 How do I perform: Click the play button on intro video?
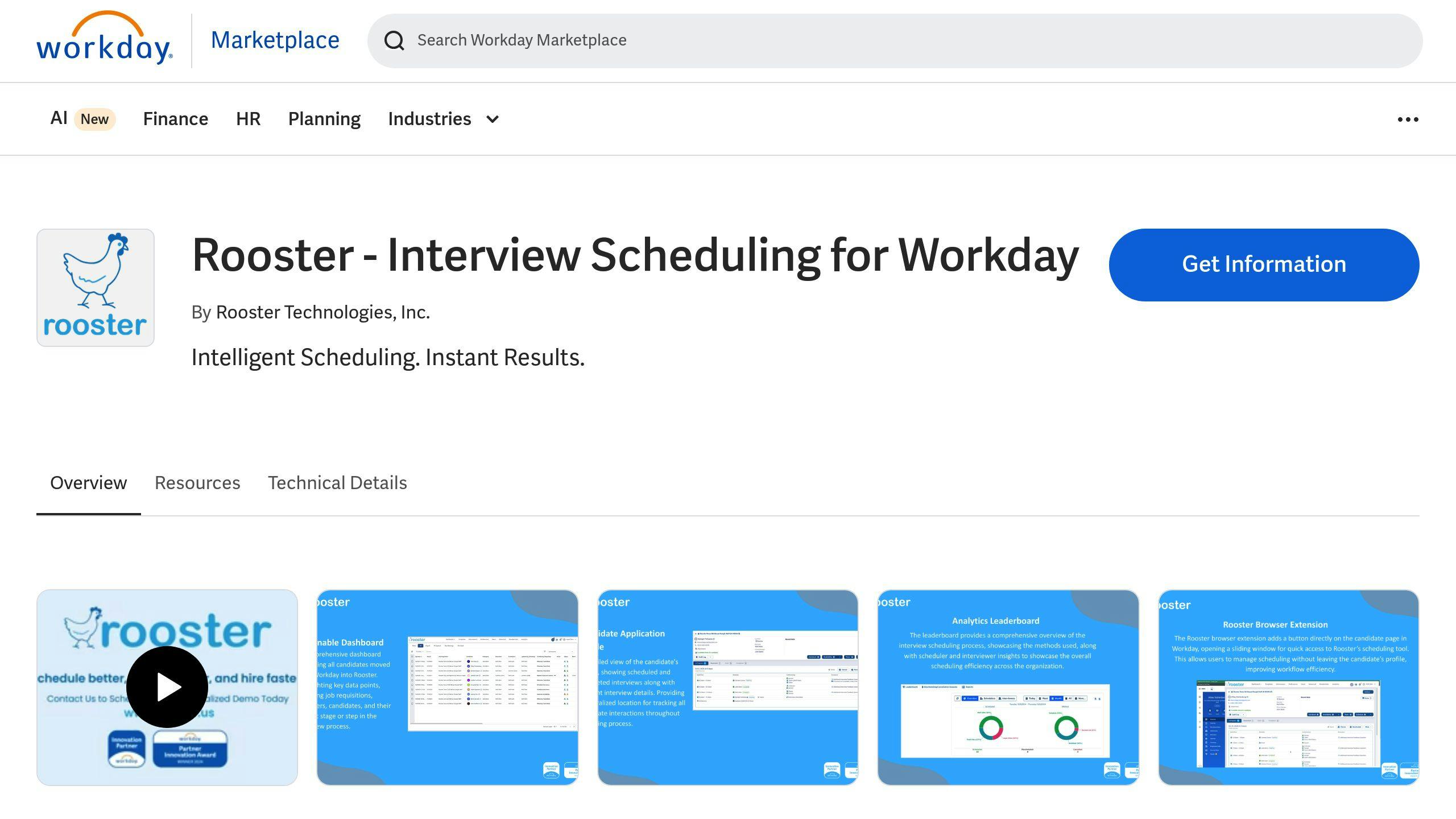tap(166, 687)
